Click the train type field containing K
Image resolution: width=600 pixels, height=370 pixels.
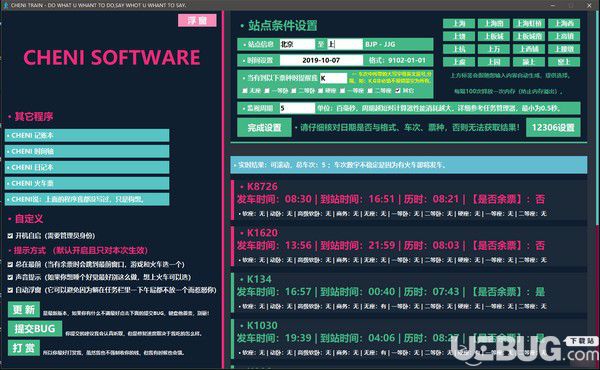coord(333,78)
